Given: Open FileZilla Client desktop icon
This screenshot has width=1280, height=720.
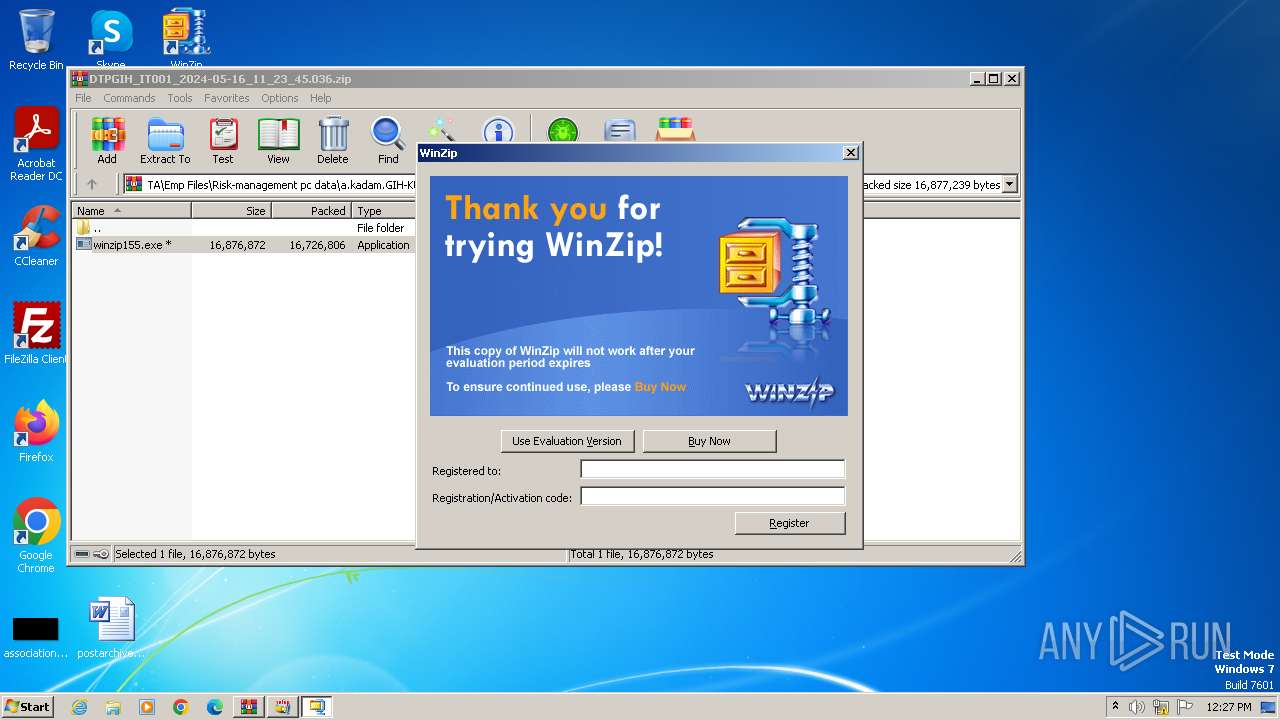Looking at the screenshot, I should pos(36,333).
